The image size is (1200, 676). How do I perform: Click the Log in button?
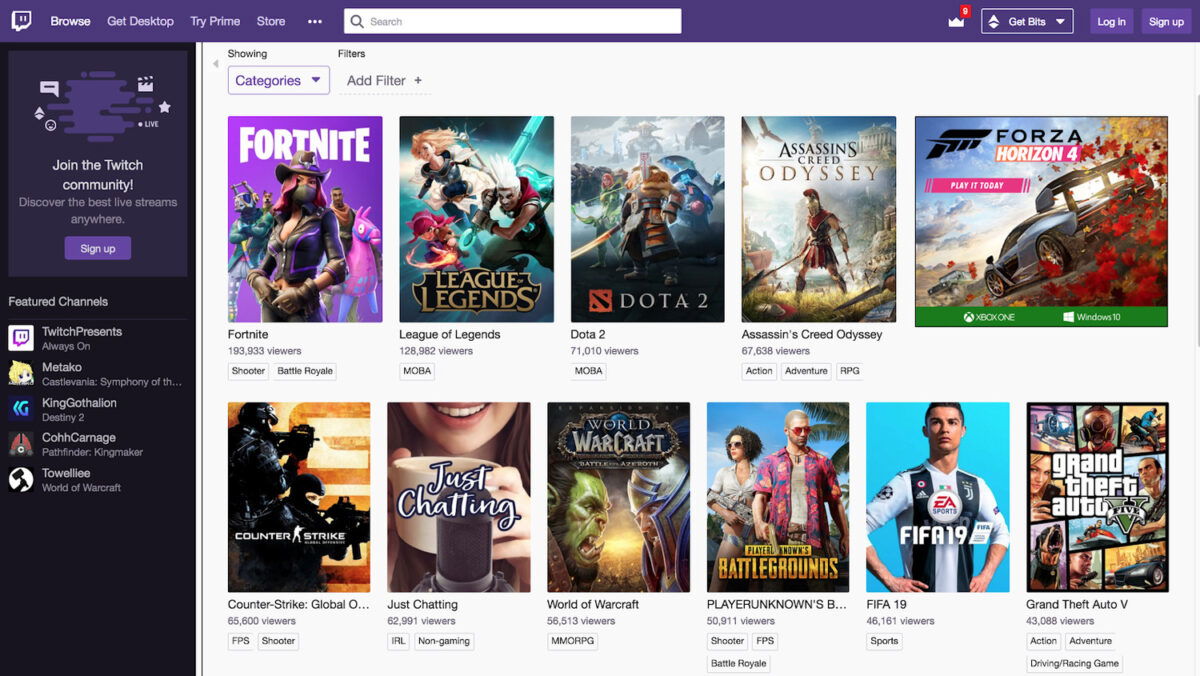(1111, 20)
